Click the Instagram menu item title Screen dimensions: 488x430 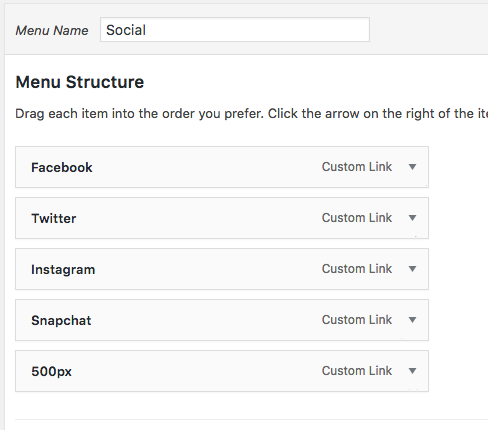(63, 270)
